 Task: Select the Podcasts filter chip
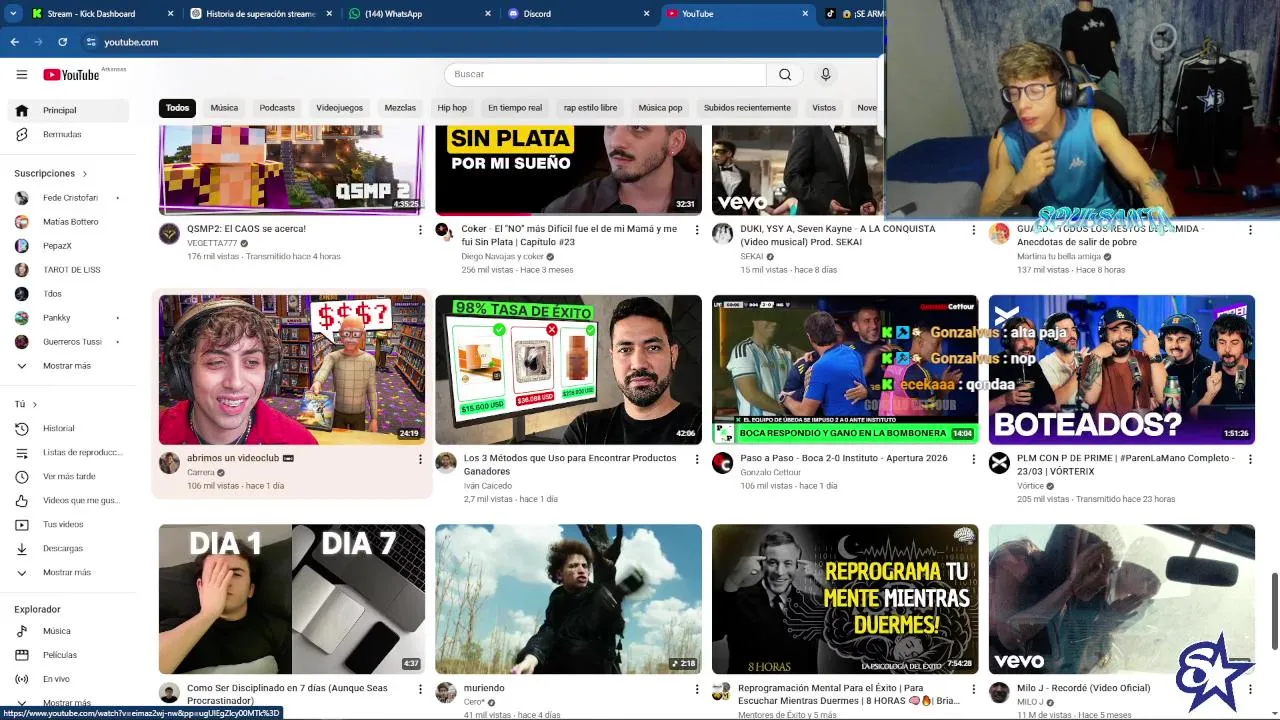(x=277, y=108)
